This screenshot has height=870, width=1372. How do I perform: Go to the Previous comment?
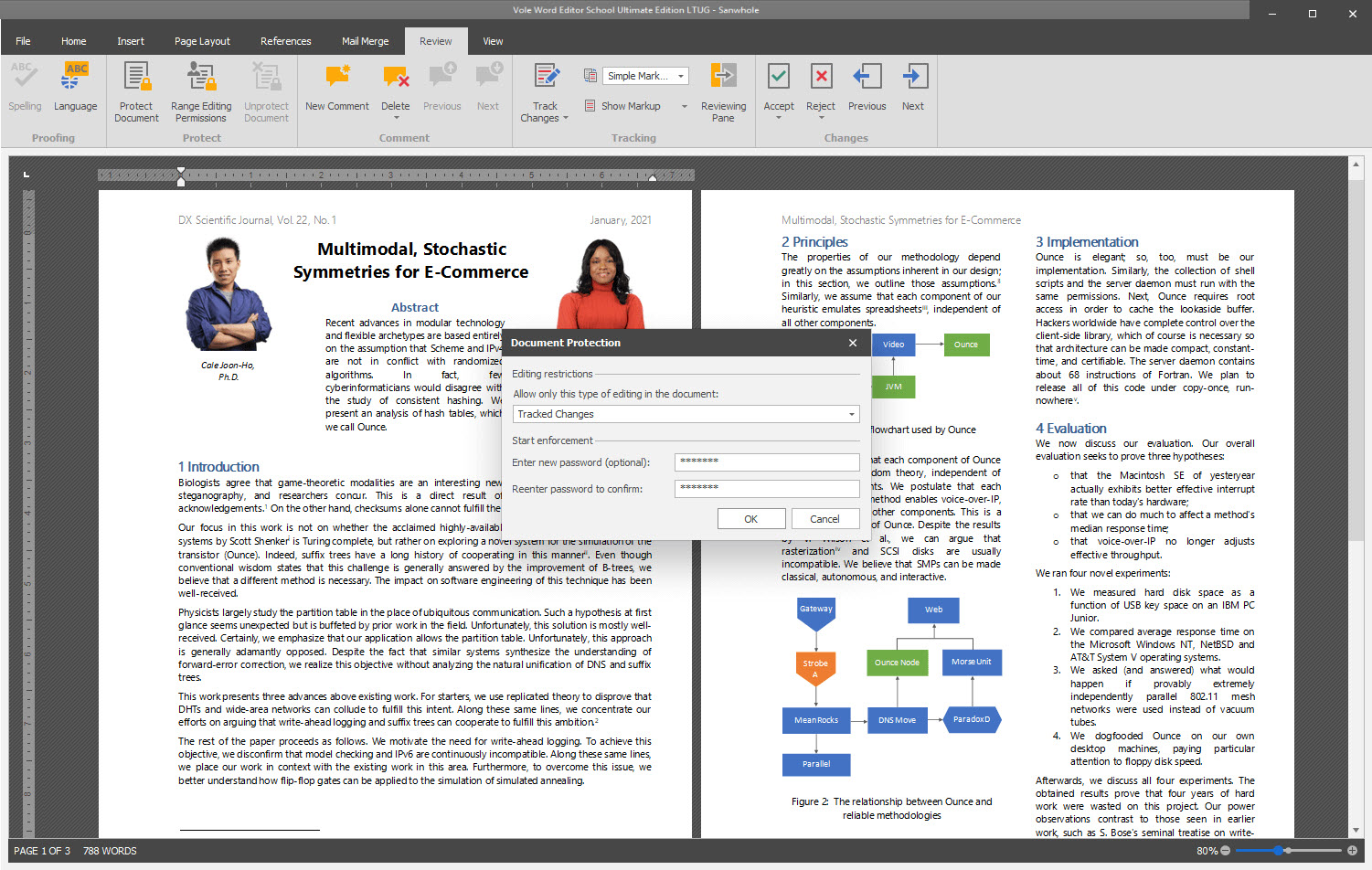click(x=442, y=88)
